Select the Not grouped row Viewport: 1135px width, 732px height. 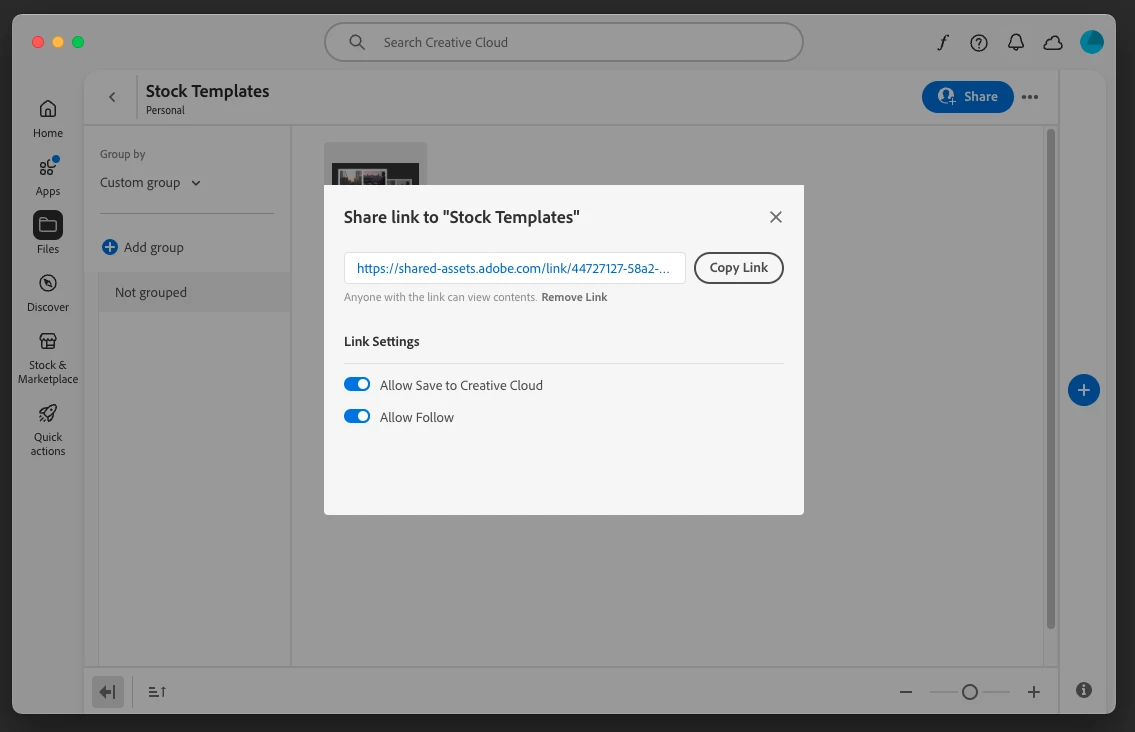(x=194, y=293)
